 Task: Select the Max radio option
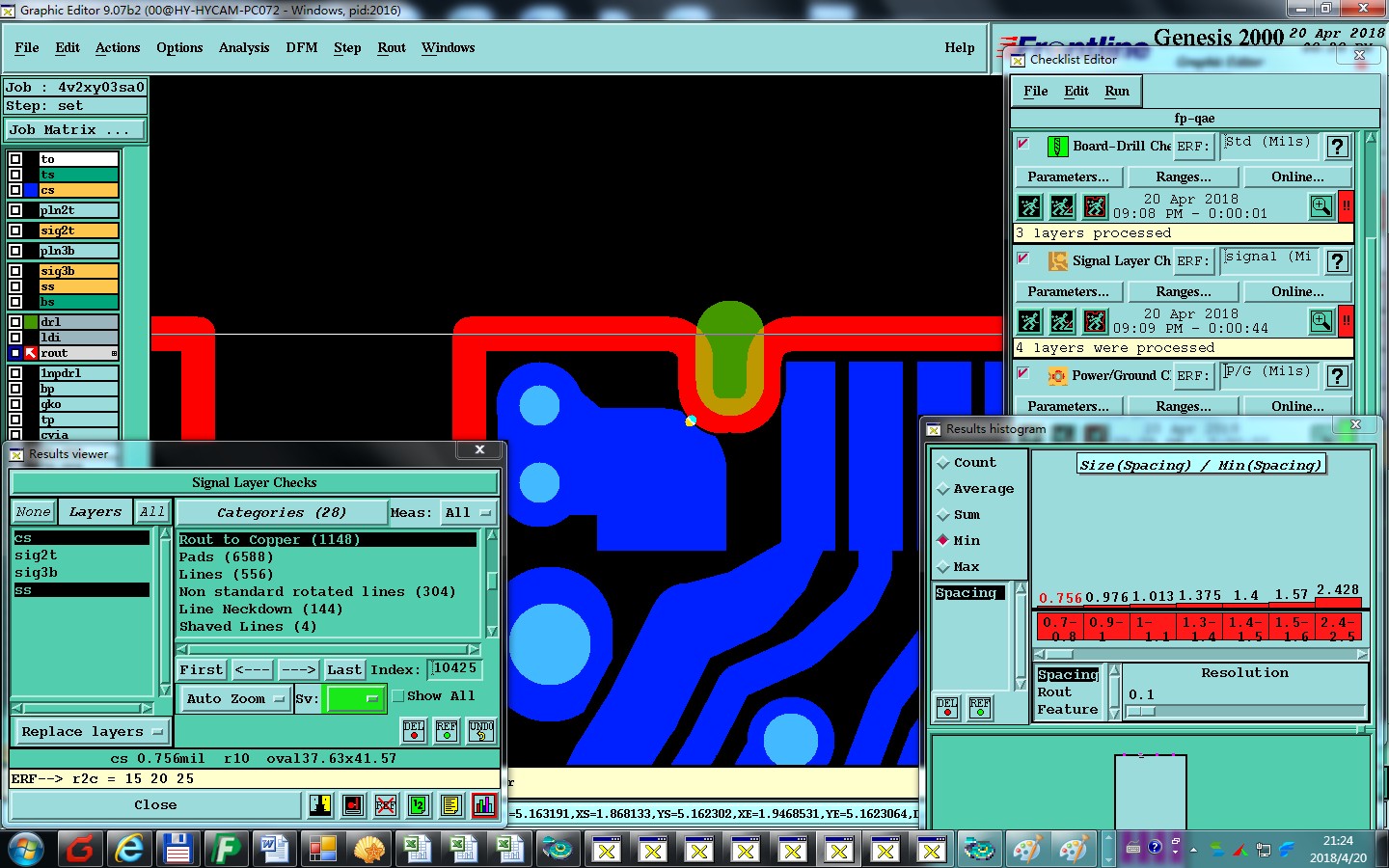943,567
